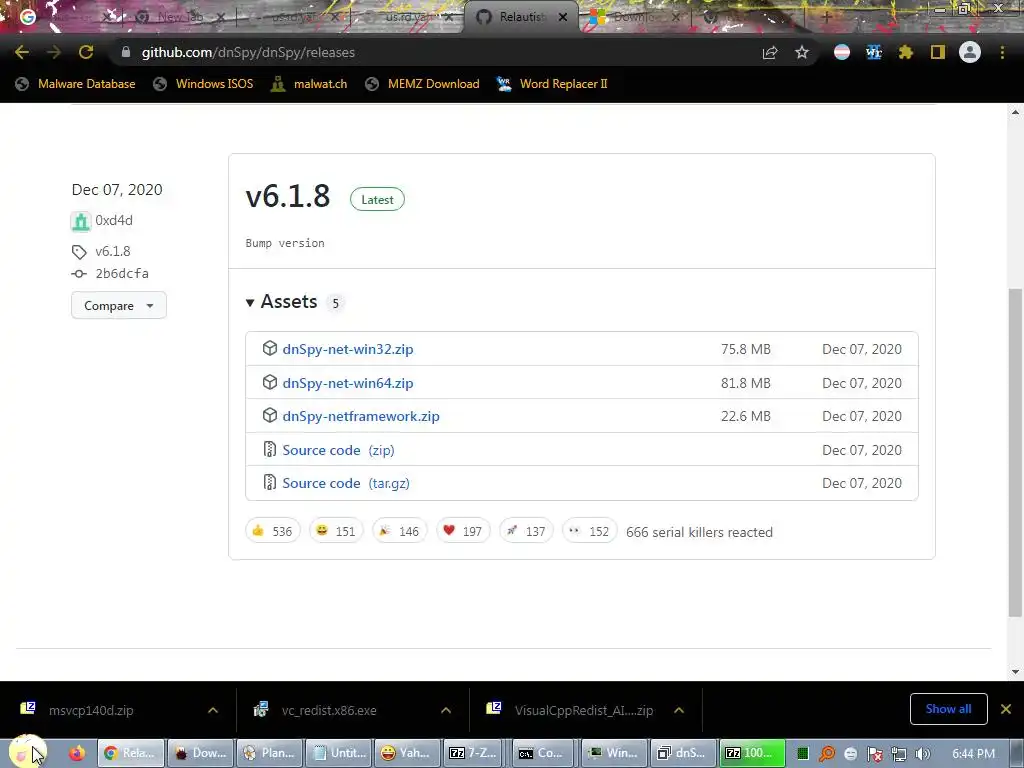Open a new browser tab
1024x768 pixels.
pos(826,17)
